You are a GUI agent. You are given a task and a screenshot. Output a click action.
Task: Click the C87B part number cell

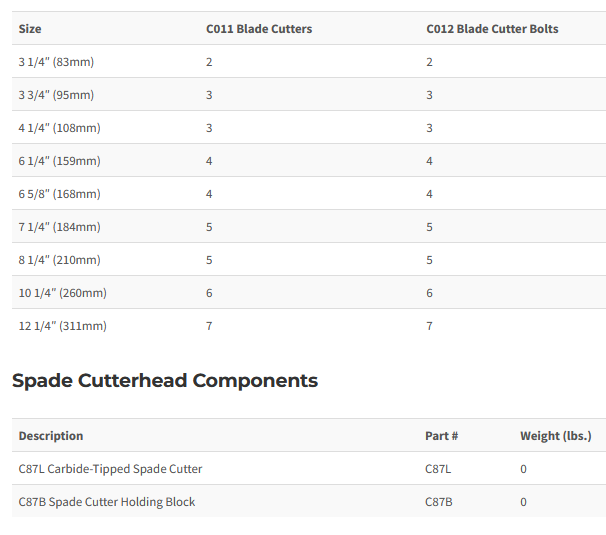(439, 502)
